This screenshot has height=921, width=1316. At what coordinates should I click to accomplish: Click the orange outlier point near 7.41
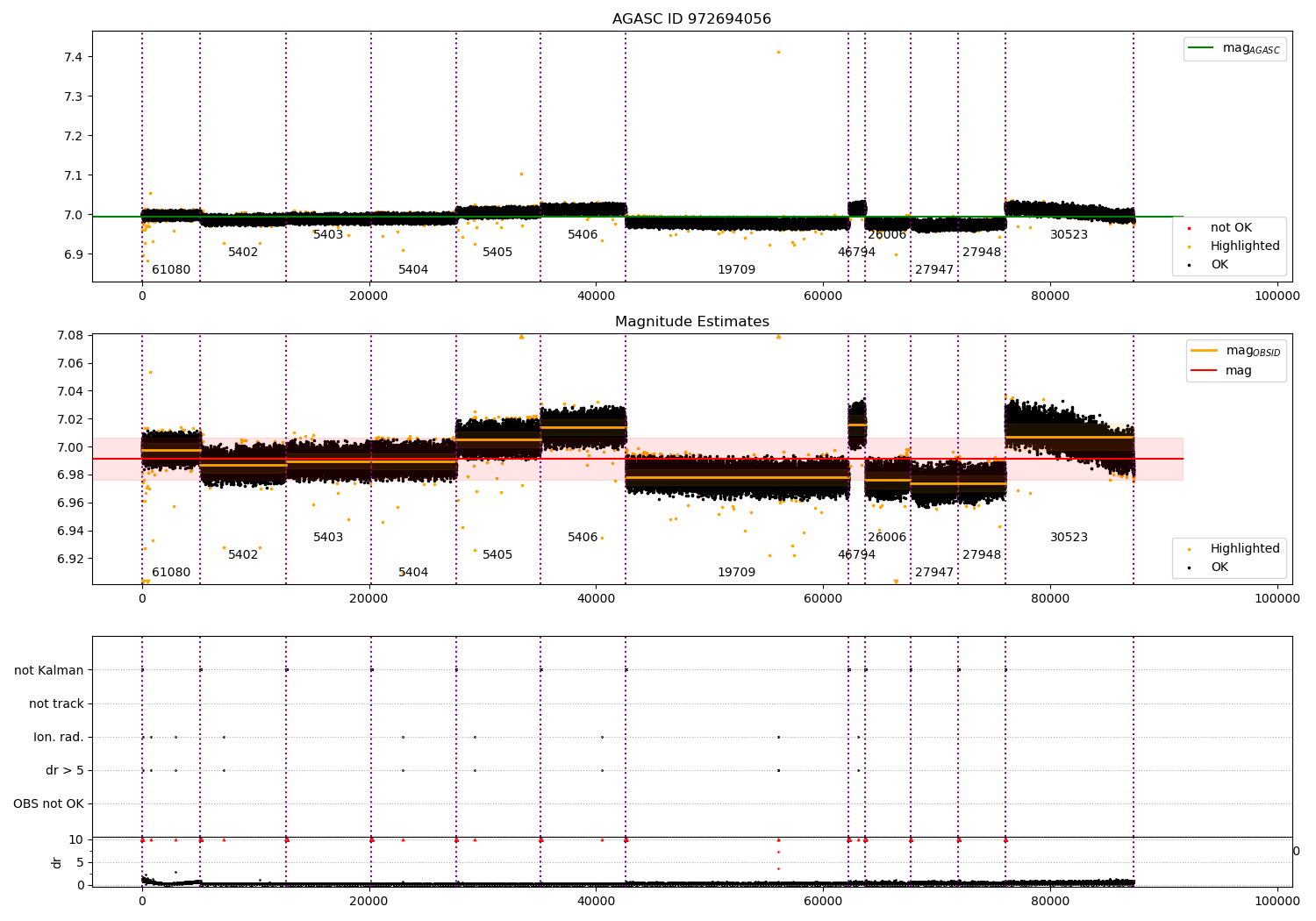tap(777, 52)
